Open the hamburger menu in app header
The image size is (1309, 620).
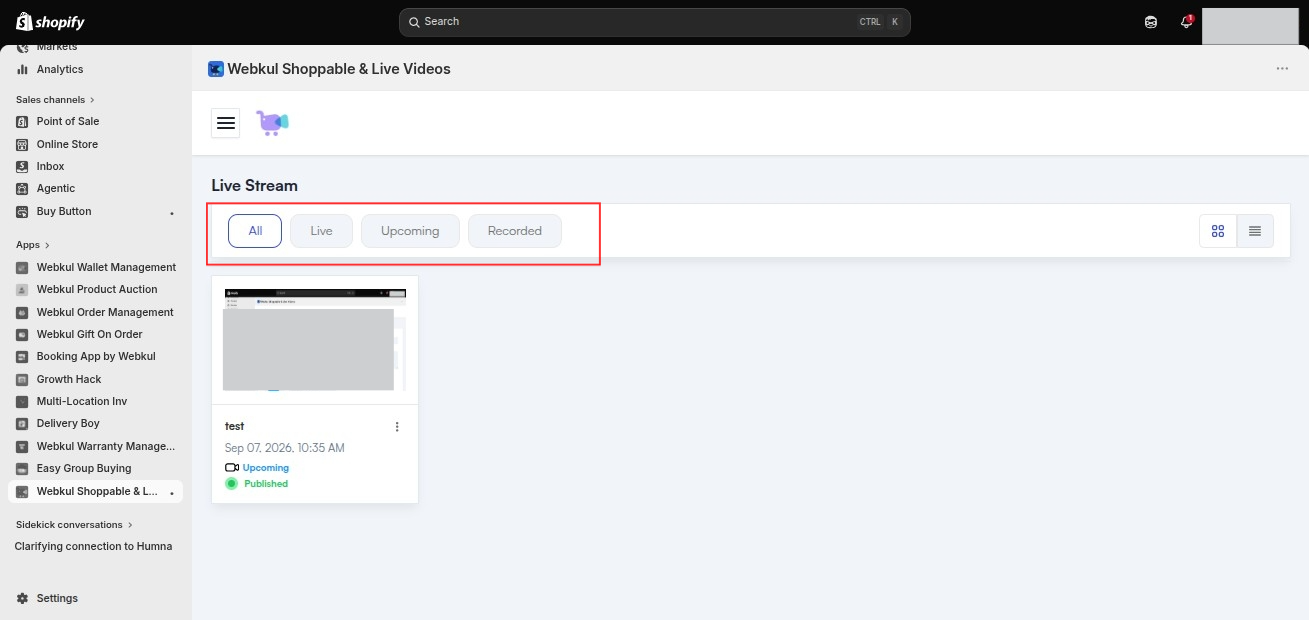point(226,122)
